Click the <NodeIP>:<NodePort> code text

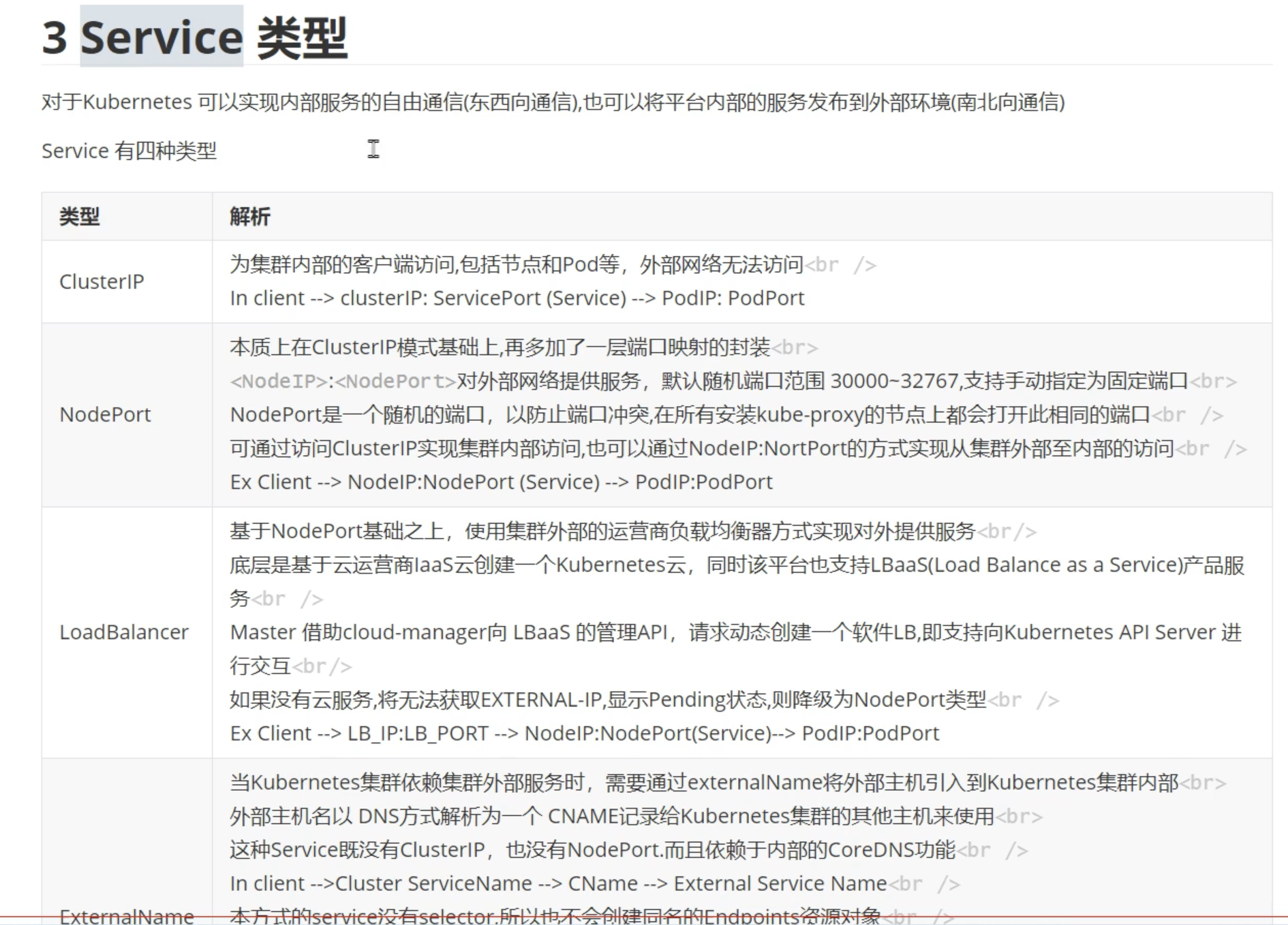tap(343, 381)
